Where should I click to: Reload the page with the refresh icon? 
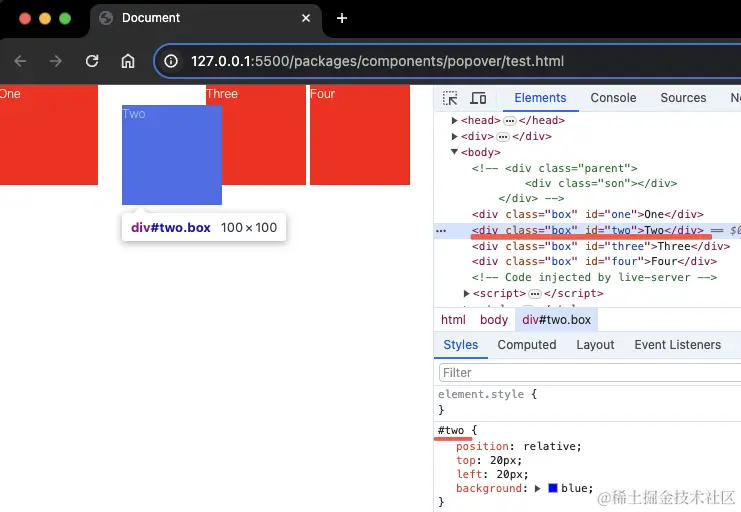point(92,61)
